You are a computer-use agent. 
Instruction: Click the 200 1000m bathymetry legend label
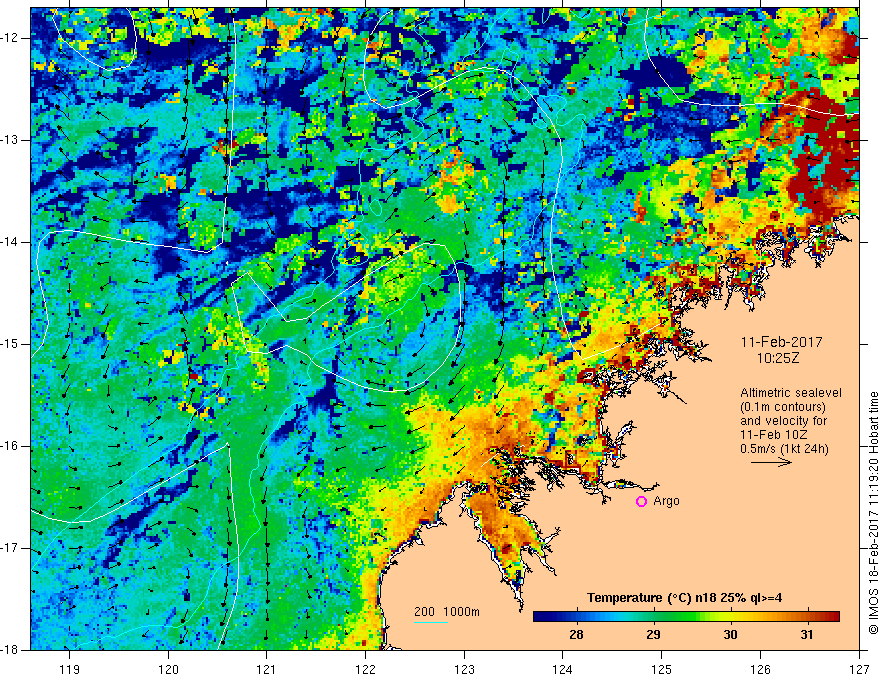coord(447,612)
